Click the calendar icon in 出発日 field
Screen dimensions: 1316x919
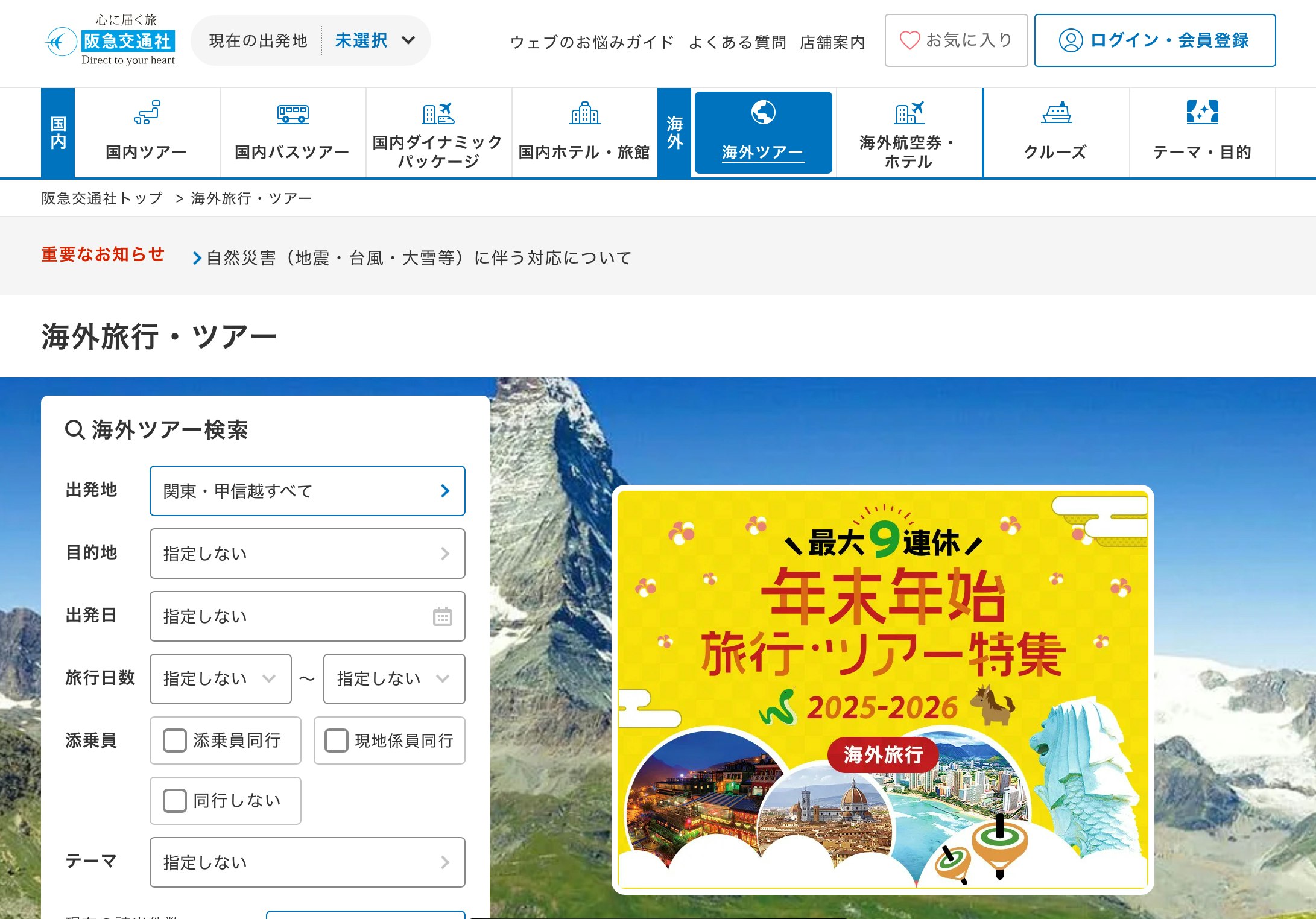(442, 616)
